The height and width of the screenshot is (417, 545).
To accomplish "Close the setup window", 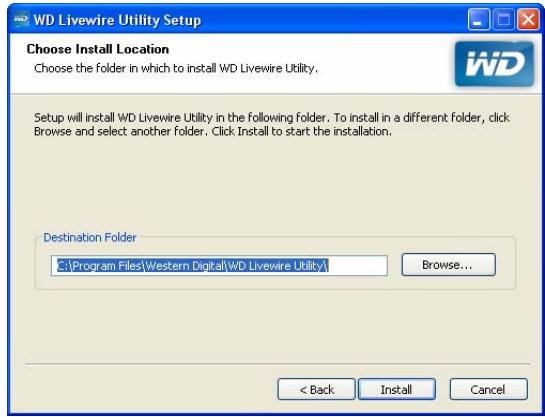I will point(528,19).
